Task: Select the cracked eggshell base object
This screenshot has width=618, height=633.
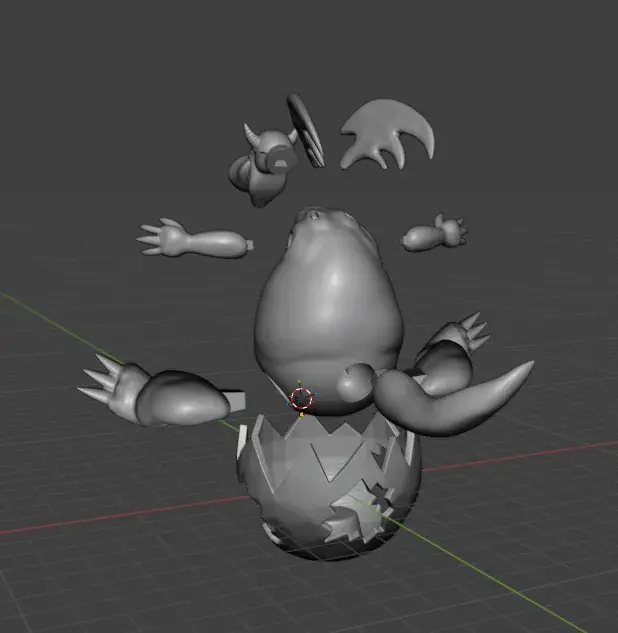Action: pos(328,488)
